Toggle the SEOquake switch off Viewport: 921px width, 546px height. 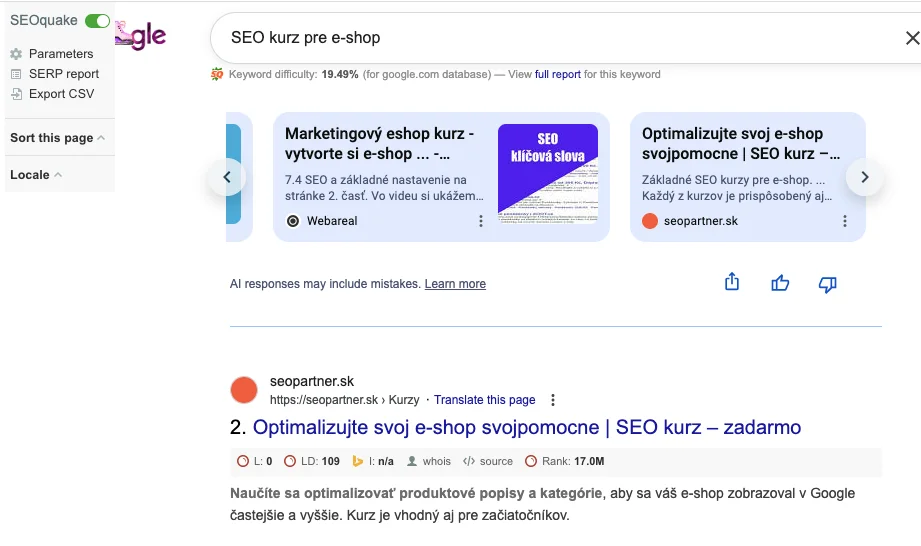[x=97, y=21]
